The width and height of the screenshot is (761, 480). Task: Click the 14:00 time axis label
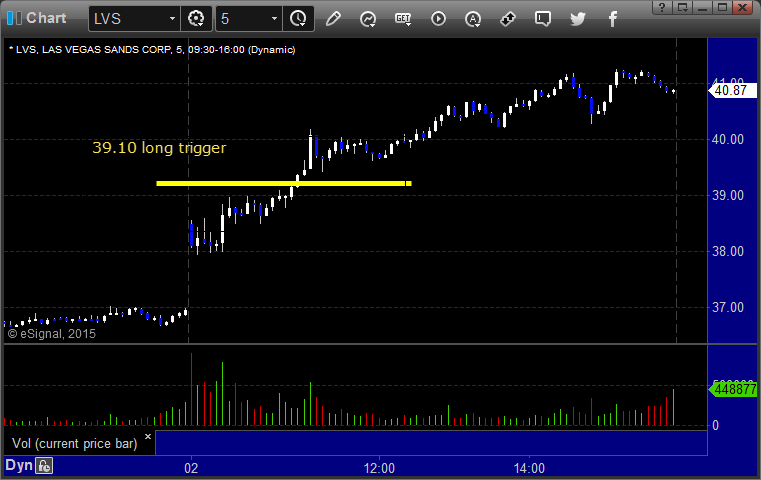pyautogui.click(x=529, y=468)
